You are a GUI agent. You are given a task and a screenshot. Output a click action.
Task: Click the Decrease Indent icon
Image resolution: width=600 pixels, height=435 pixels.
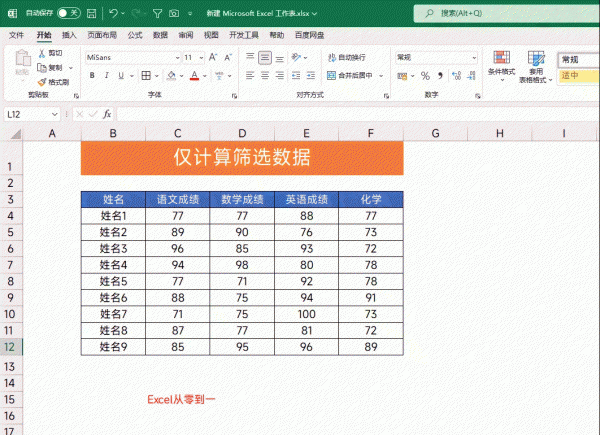pyautogui.click(x=296, y=76)
